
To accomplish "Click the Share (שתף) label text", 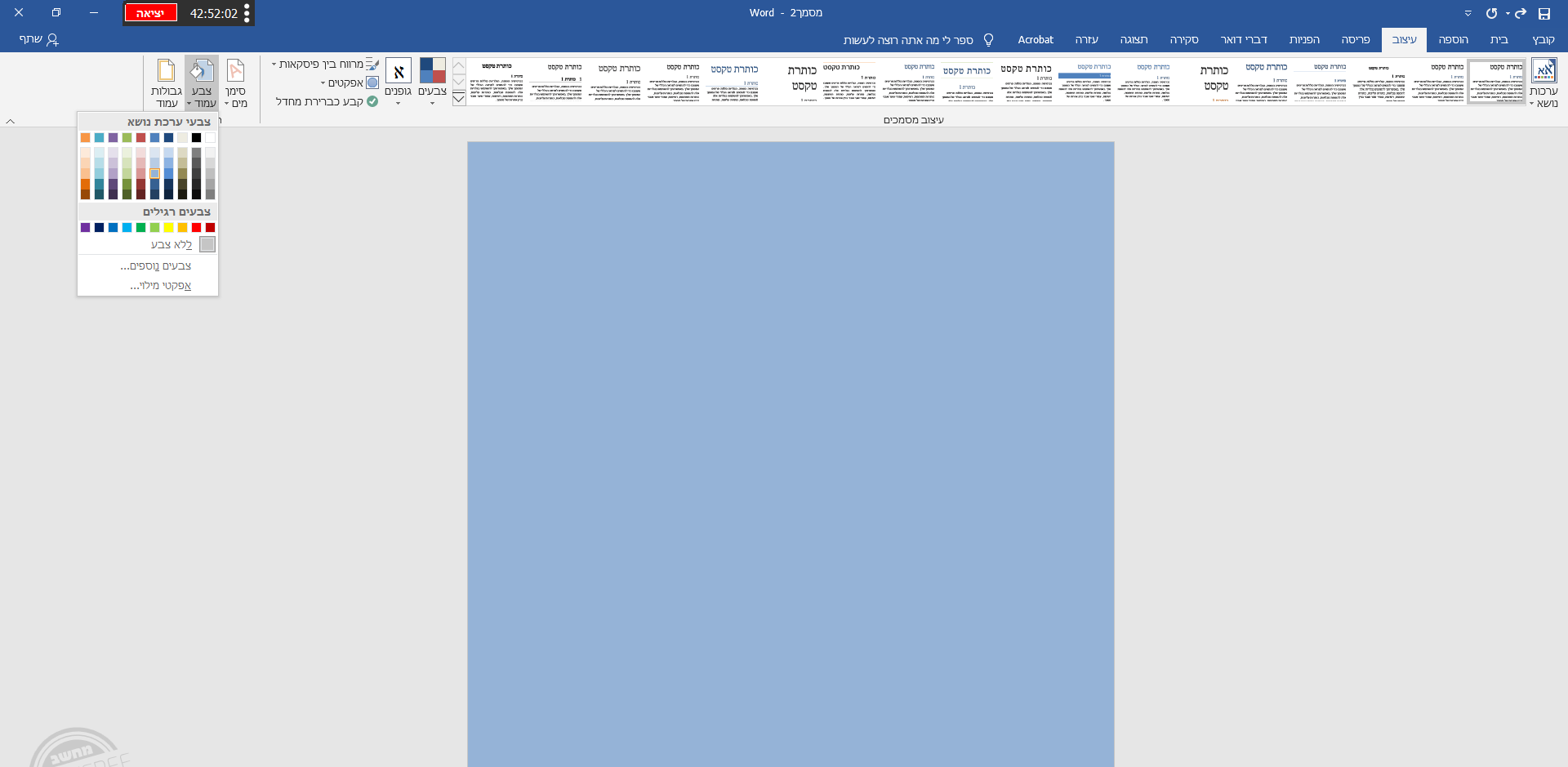I will click(x=30, y=39).
